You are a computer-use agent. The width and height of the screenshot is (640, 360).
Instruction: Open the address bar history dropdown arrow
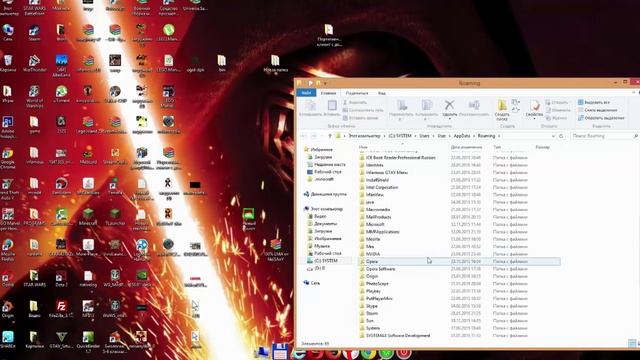click(553, 136)
